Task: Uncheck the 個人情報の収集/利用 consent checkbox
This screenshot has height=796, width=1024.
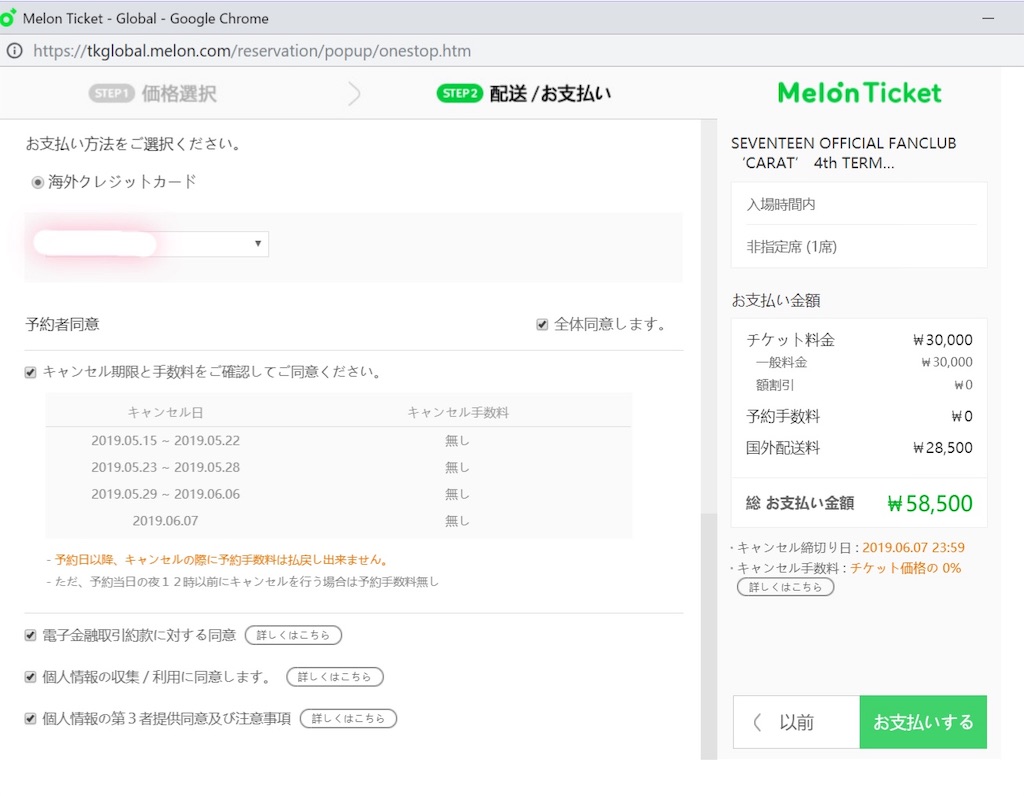Action: [29, 677]
